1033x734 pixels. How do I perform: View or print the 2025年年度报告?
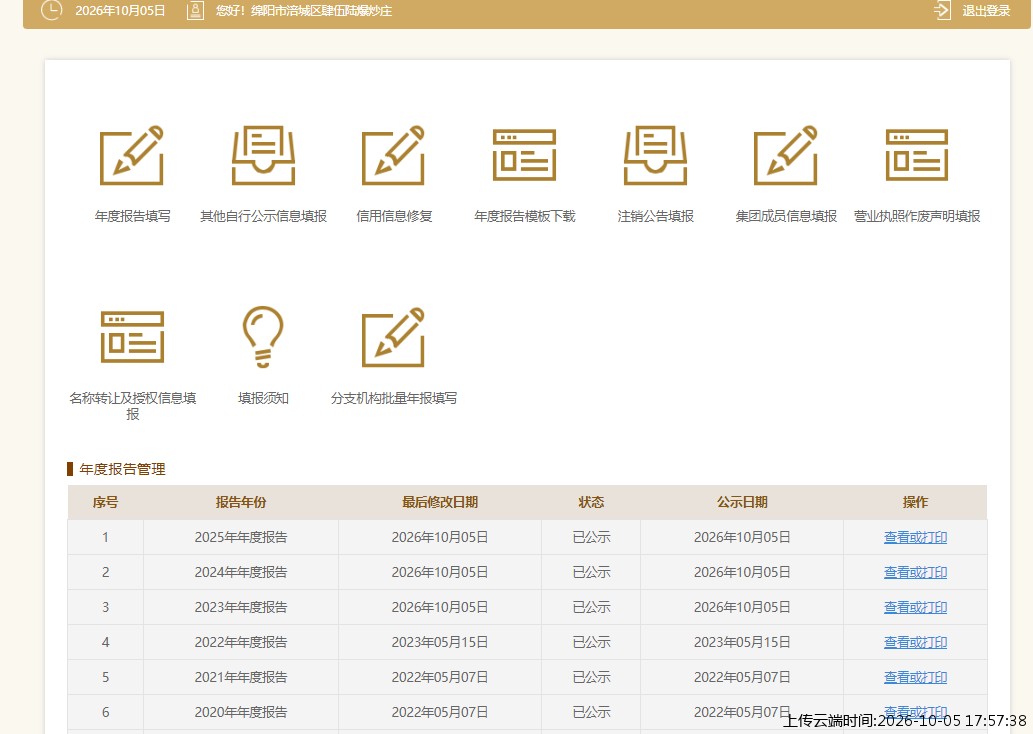pos(915,538)
